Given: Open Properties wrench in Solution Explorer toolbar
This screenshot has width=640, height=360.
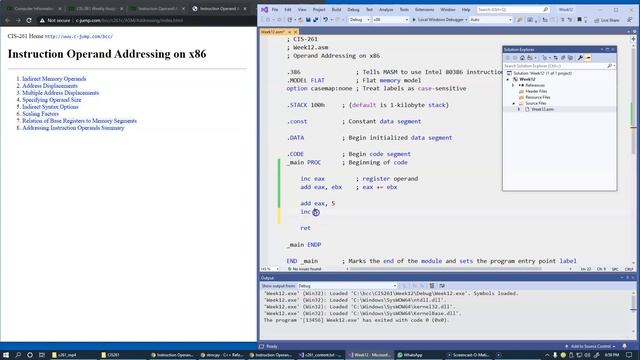Looking at the screenshot, I should (580, 58).
